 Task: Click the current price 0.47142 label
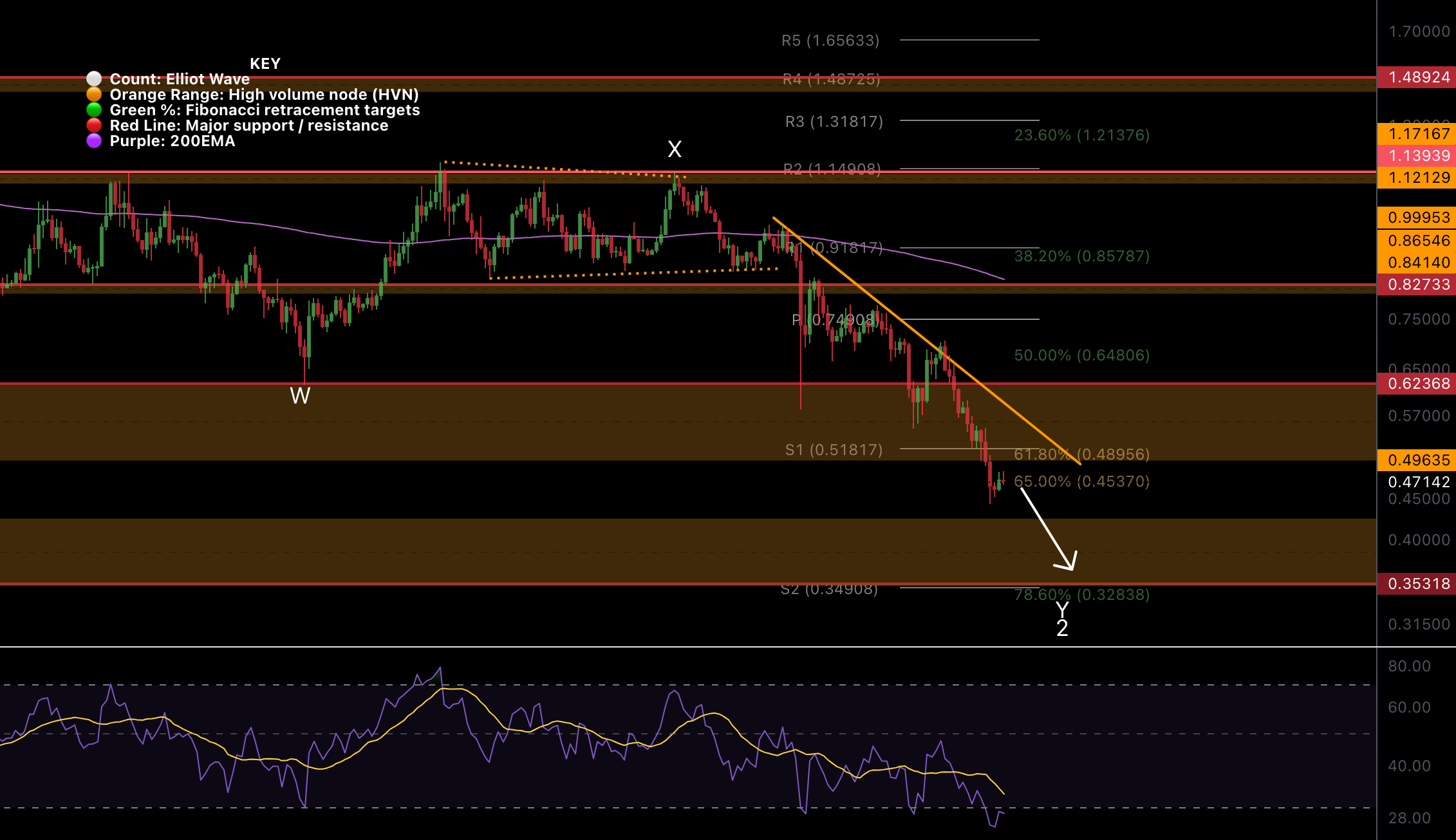coord(1418,482)
